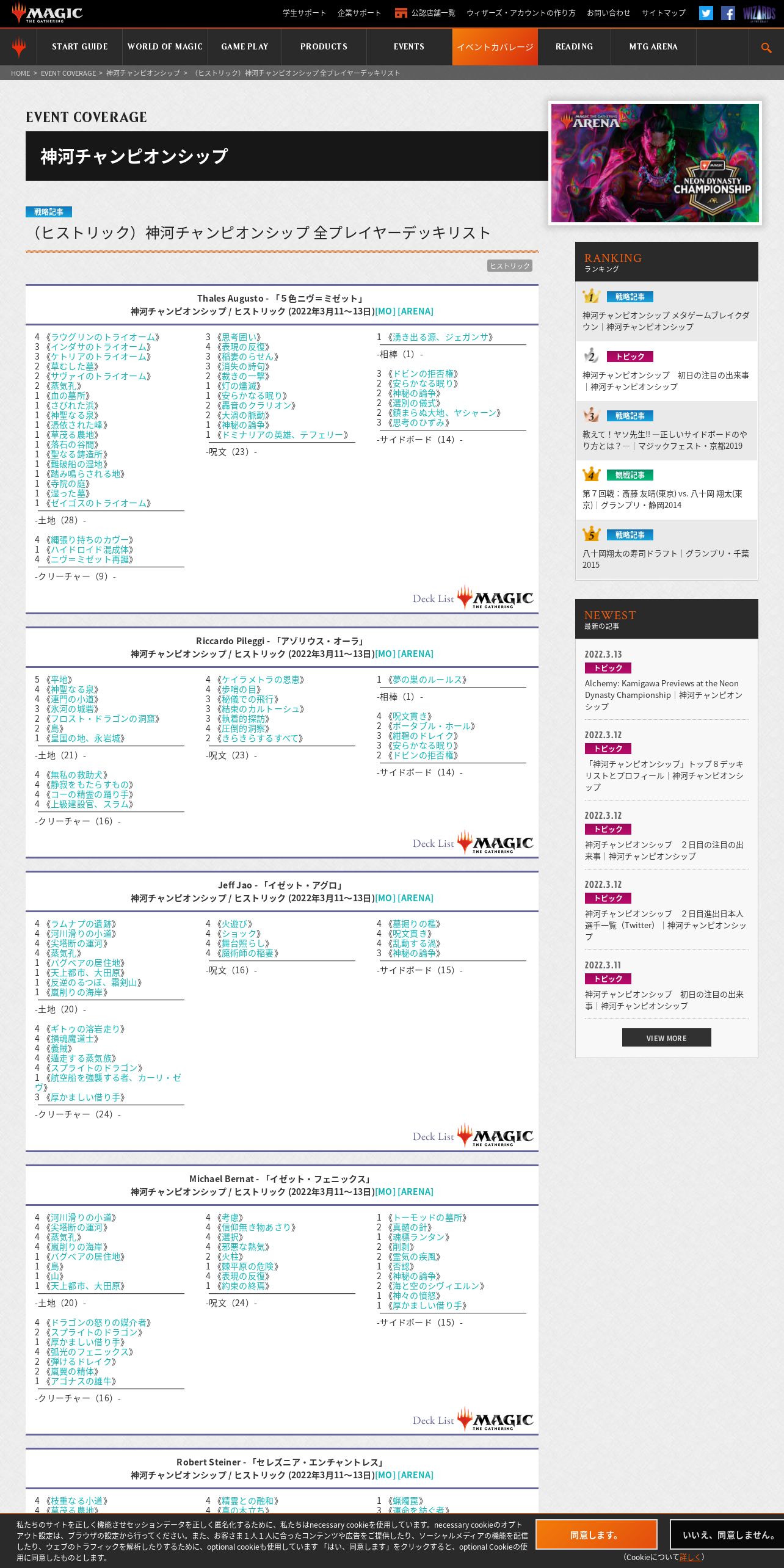The height and width of the screenshot is (1568, 784).
Task: Click 神河チャンピオンシップ in the breadcrumb
Action: tap(143, 73)
